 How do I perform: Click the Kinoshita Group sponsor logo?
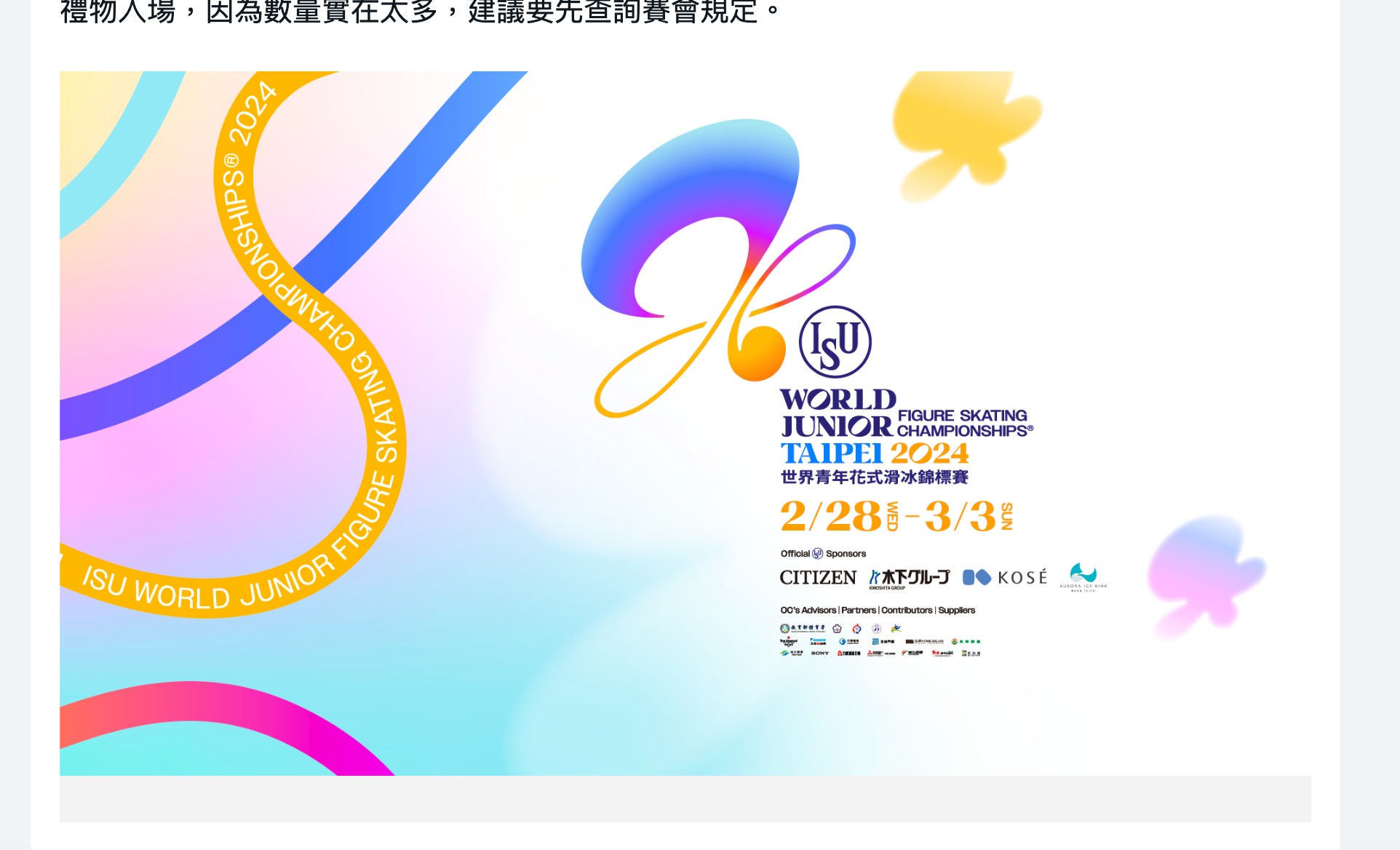(x=909, y=578)
